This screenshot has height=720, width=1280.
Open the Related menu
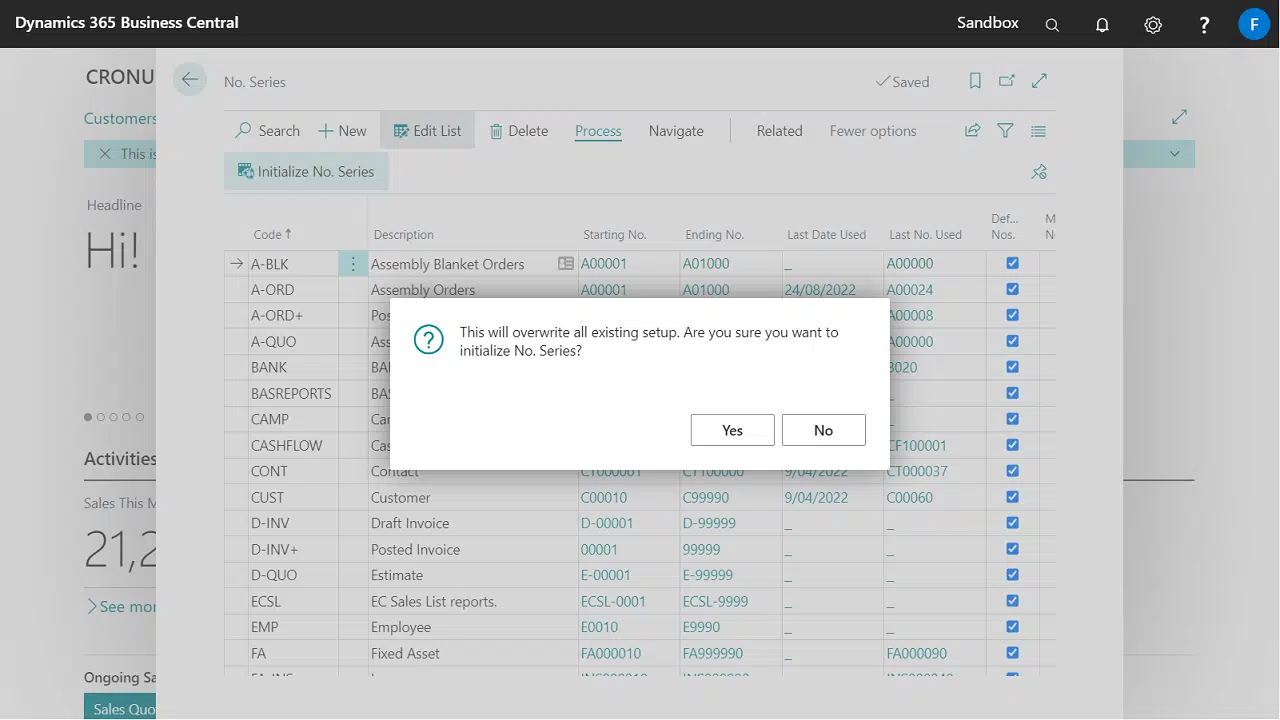tap(779, 131)
